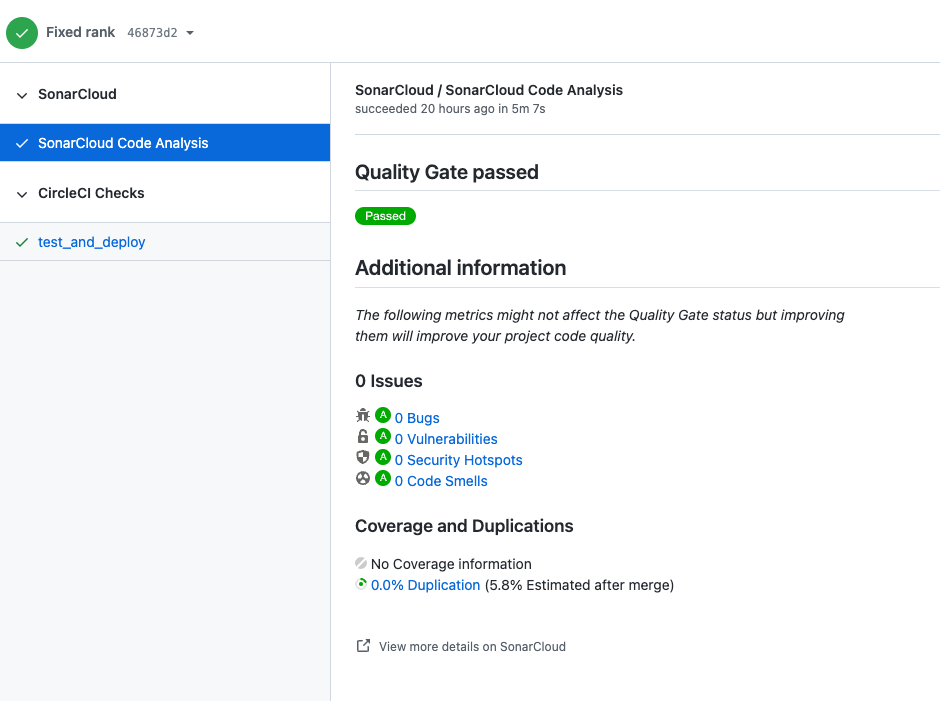Collapse the CircleCI Checks section
940x701 pixels.
21,192
